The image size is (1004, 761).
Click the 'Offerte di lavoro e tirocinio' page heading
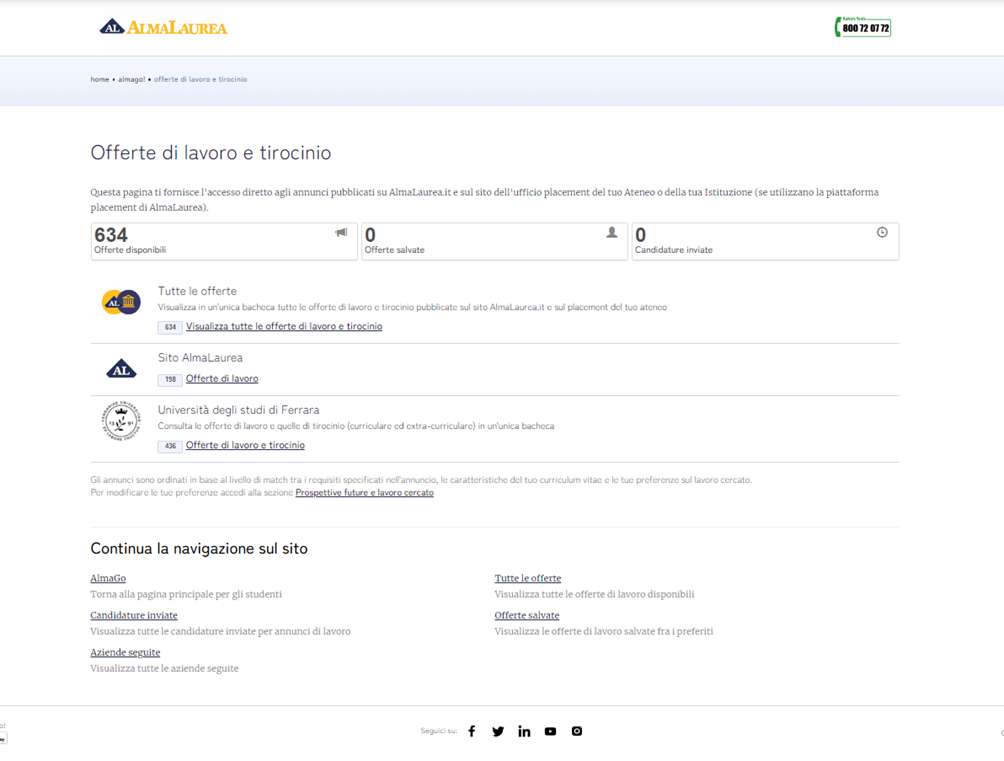click(x=211, y=152)
